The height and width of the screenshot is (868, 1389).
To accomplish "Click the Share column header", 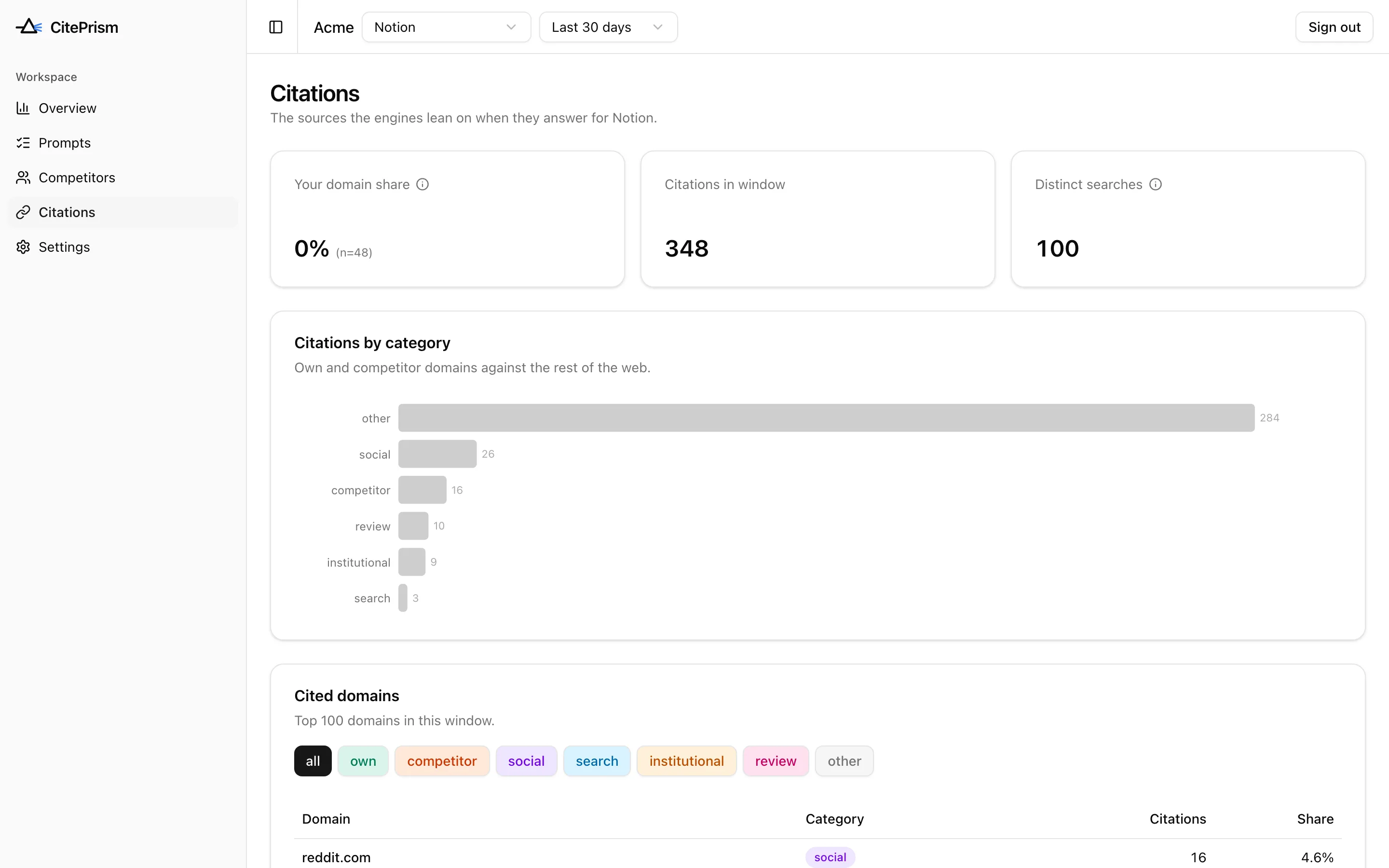I will [1315, 819].
